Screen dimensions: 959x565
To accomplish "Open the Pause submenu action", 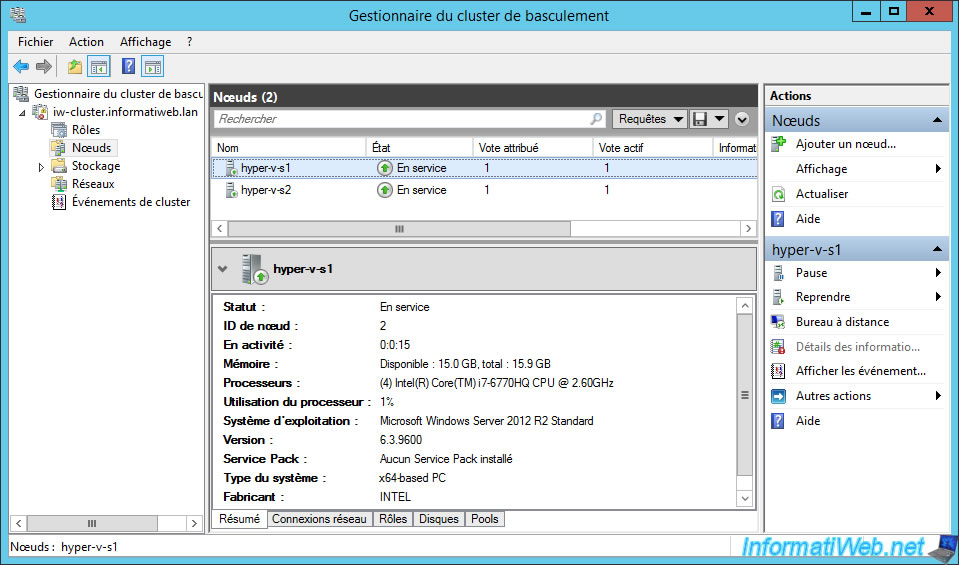I will click(x=856, y=273).
